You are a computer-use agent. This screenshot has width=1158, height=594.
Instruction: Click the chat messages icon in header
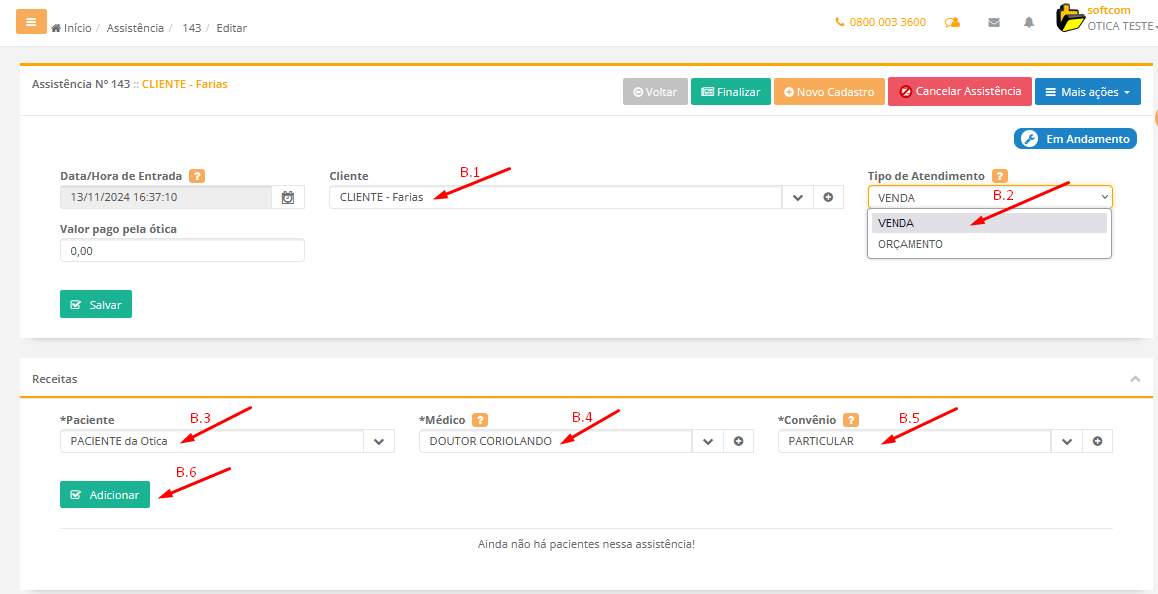tap(952, 22)
